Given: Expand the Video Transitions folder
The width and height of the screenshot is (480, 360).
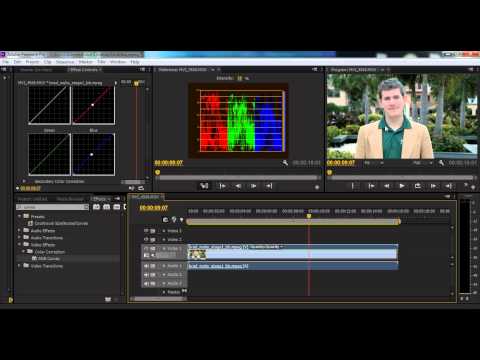Looking at the screenshot, I should coord(19,266).
